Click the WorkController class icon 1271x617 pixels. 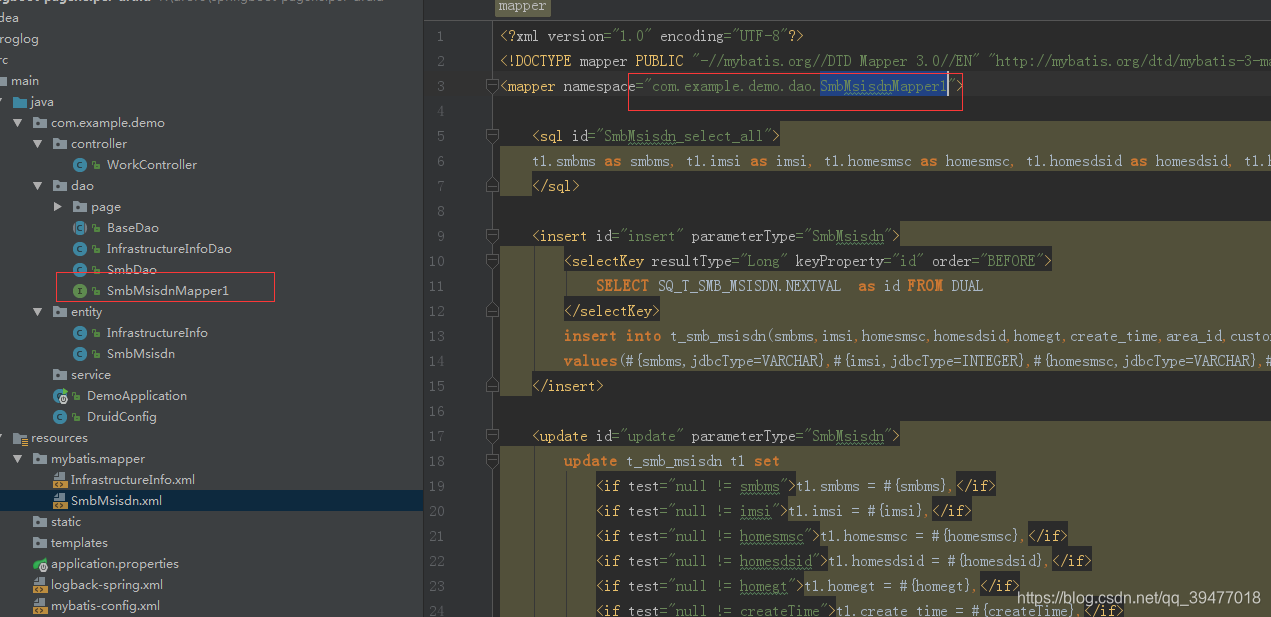(80, 165)
